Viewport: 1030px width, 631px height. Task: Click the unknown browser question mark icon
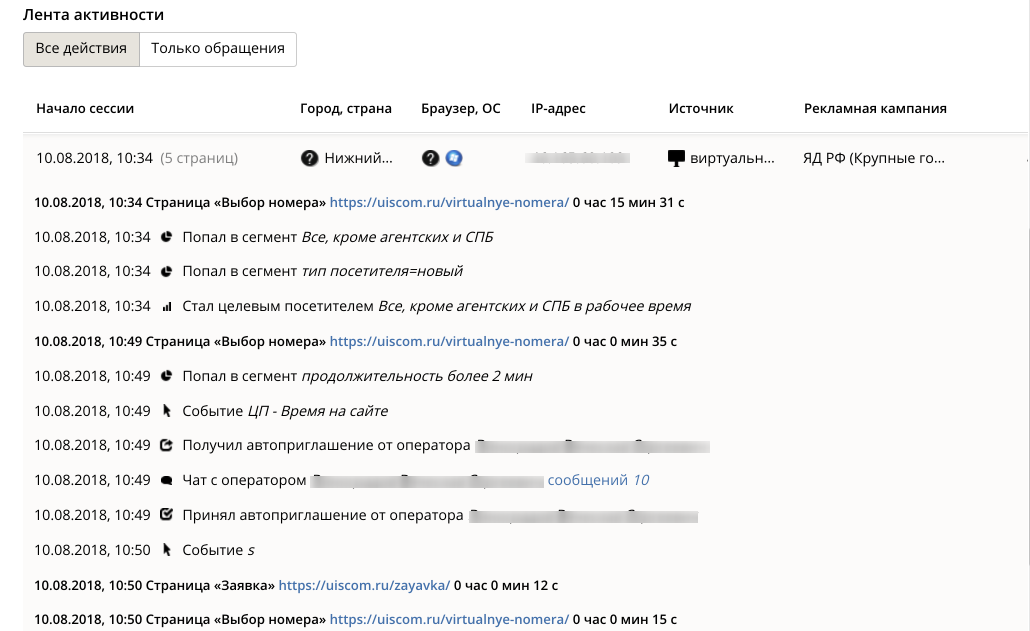click(x=430, y=158)
